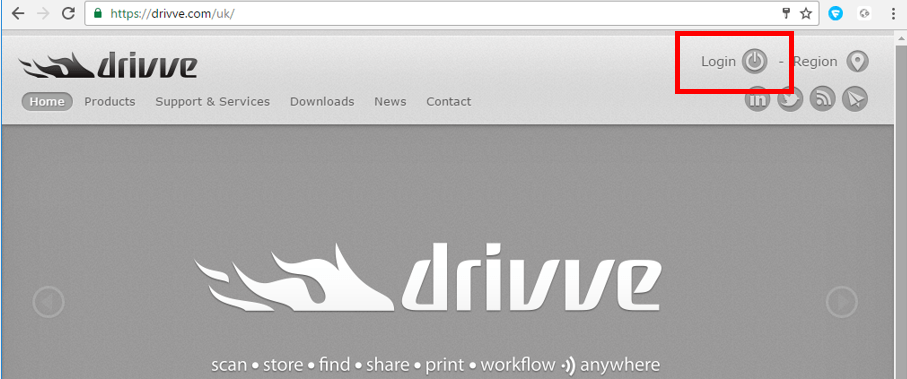Show next slide with right arrow
Viewport: 907px width, 379px height.
tap(842, 301)
